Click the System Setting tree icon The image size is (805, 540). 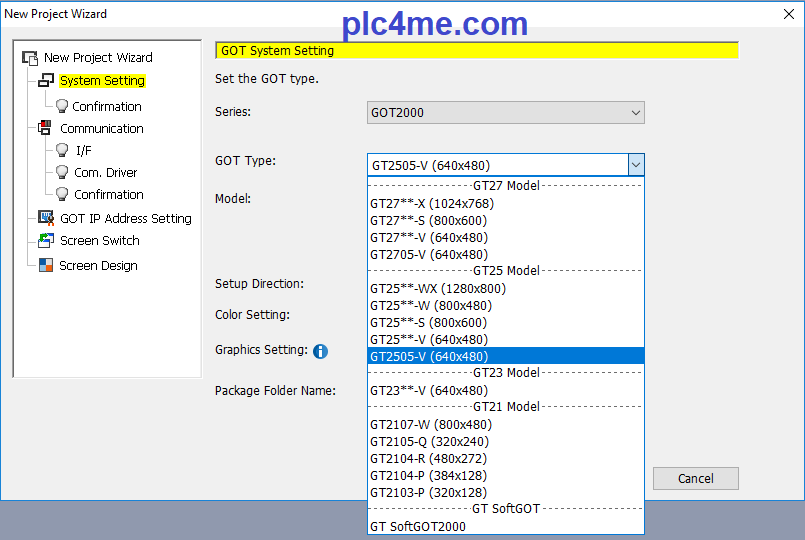pyautogui.click(x=46, y=81)
